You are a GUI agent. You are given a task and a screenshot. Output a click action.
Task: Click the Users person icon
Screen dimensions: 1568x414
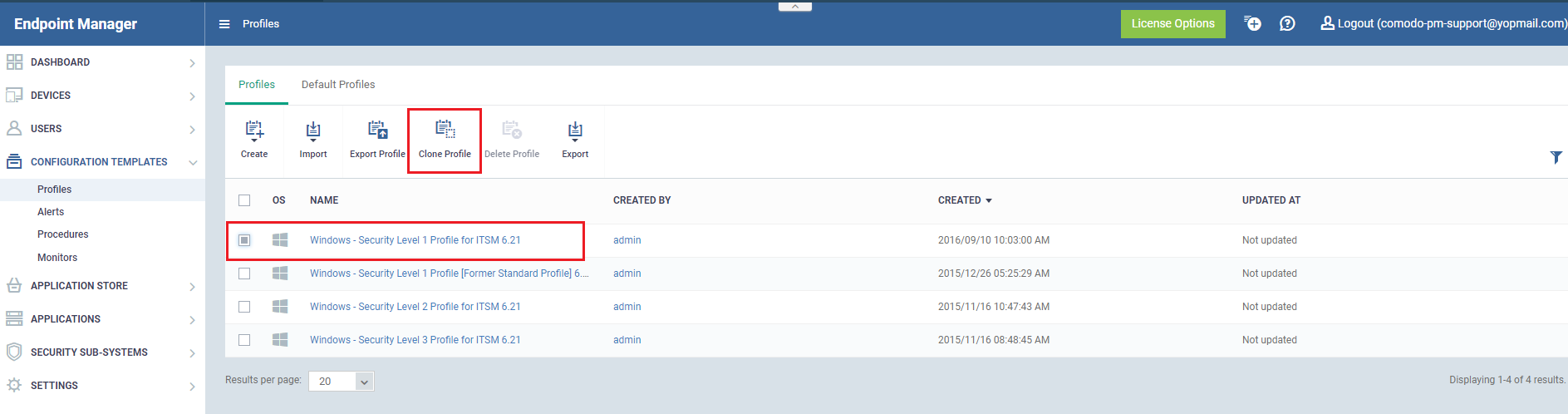(x=14, y=129)
